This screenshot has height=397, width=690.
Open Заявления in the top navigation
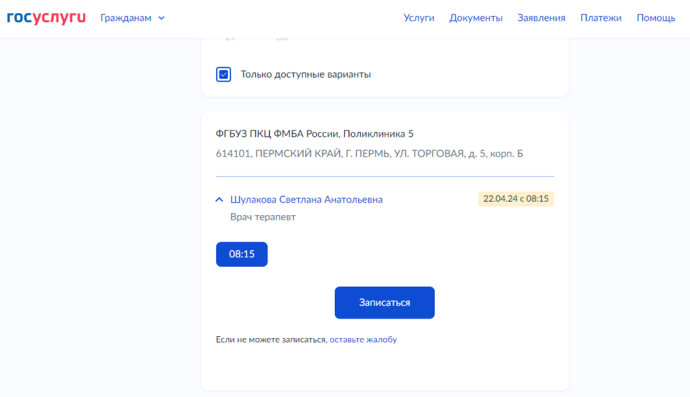point(541,18)
